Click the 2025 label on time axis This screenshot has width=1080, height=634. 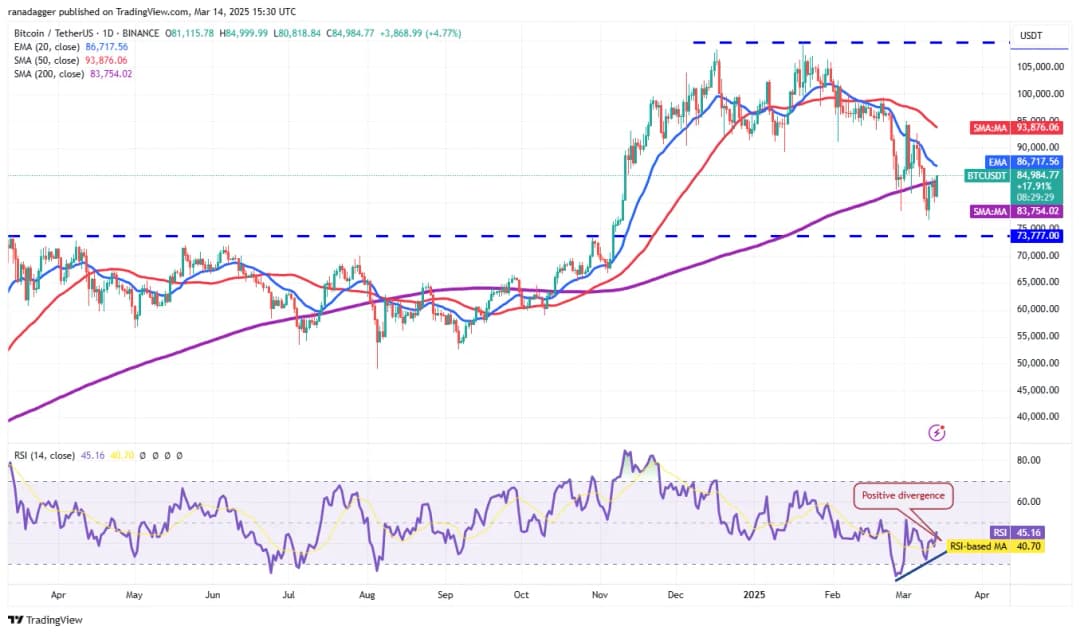coord(754,594)
